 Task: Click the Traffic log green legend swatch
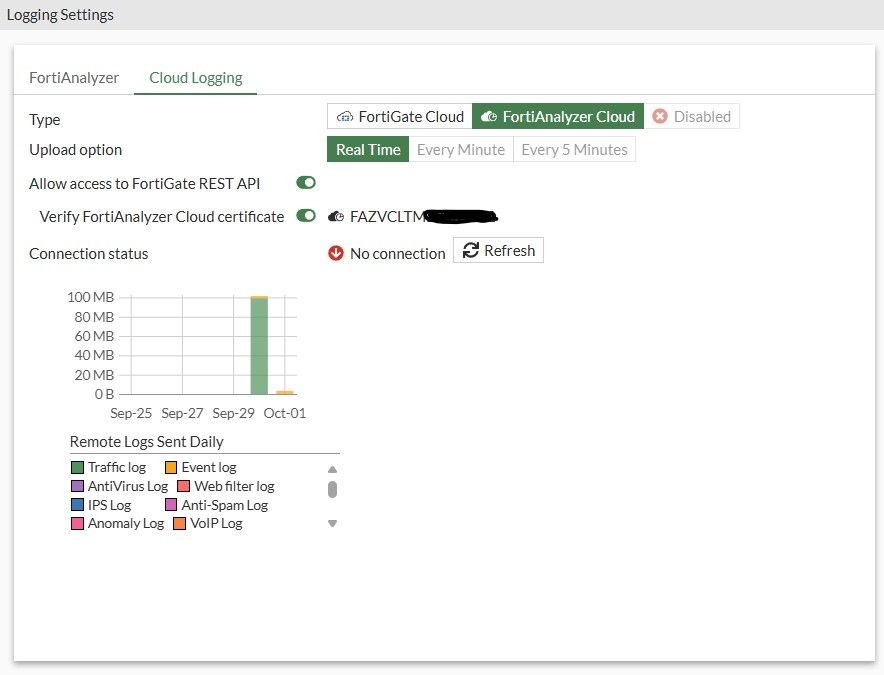point(77,467)
